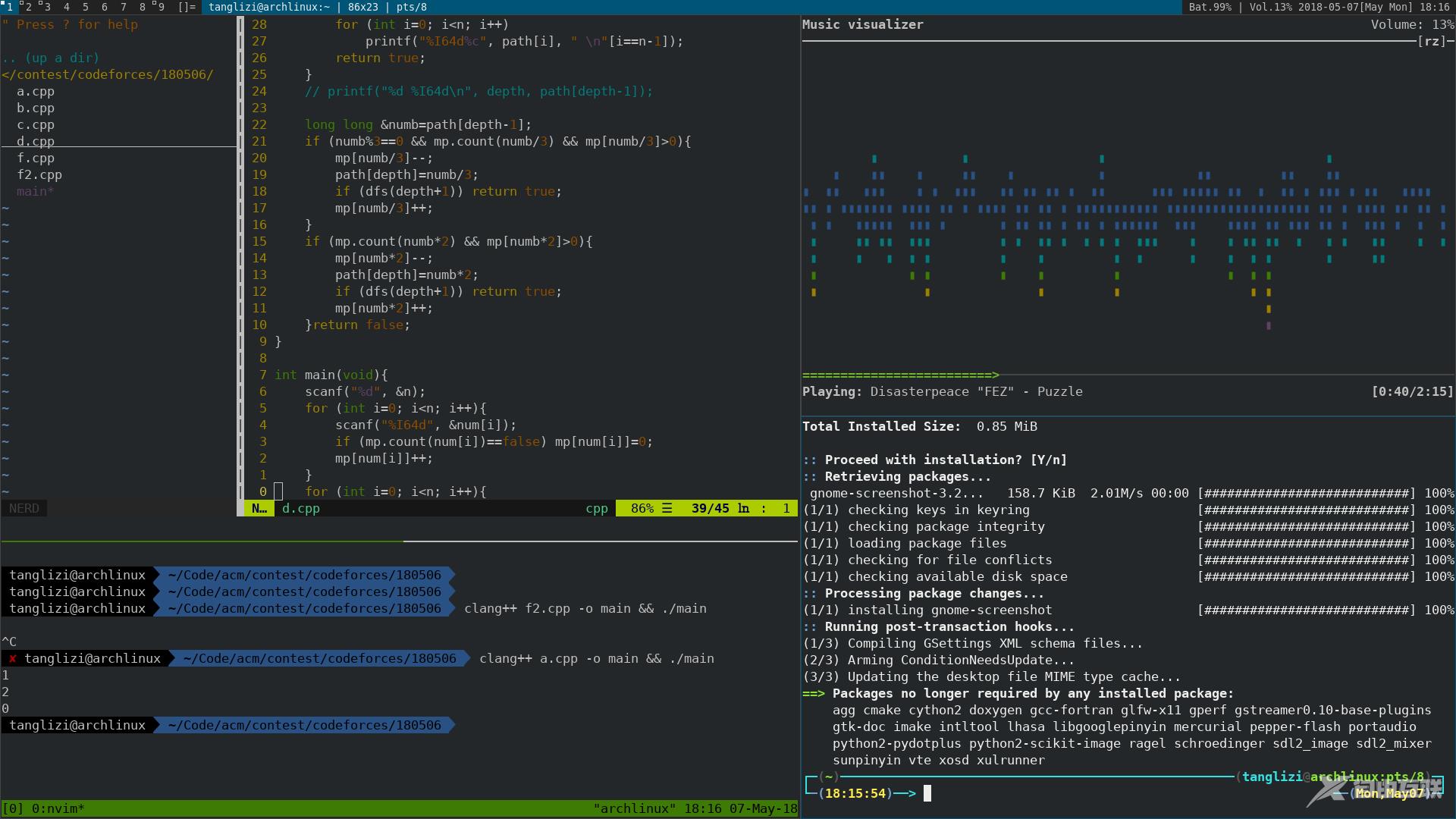Switch to workspace tag 2
This screenshot has width=1456, height=819.
[x=28, y=7]
